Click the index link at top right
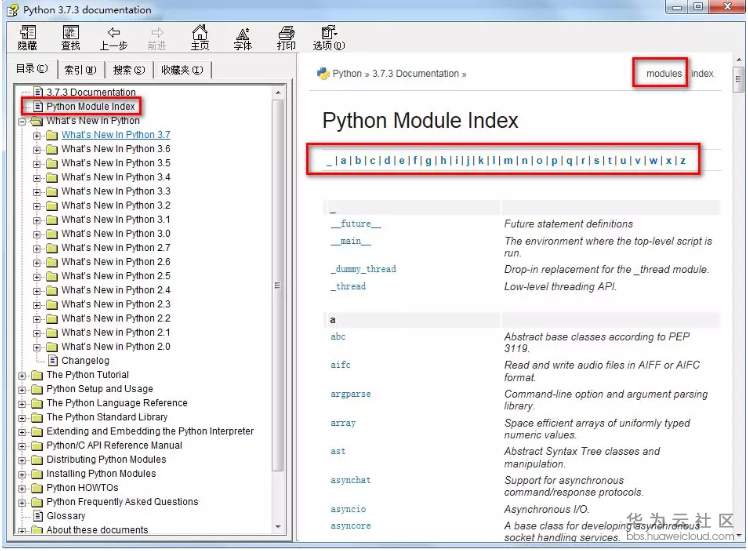This screenshot has height=551, width=748. pyautogui.click(x=702, y=73)
